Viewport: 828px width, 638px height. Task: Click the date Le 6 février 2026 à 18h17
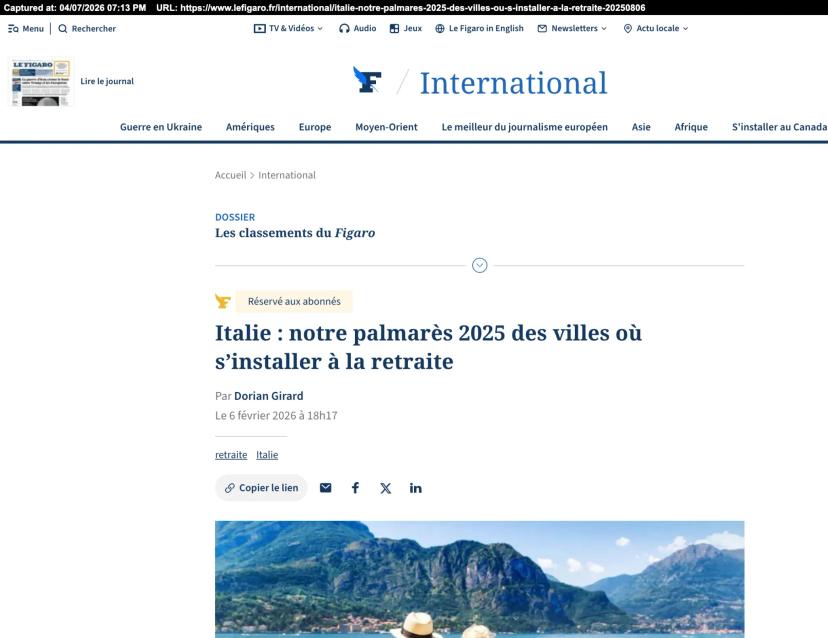point(276,416)
